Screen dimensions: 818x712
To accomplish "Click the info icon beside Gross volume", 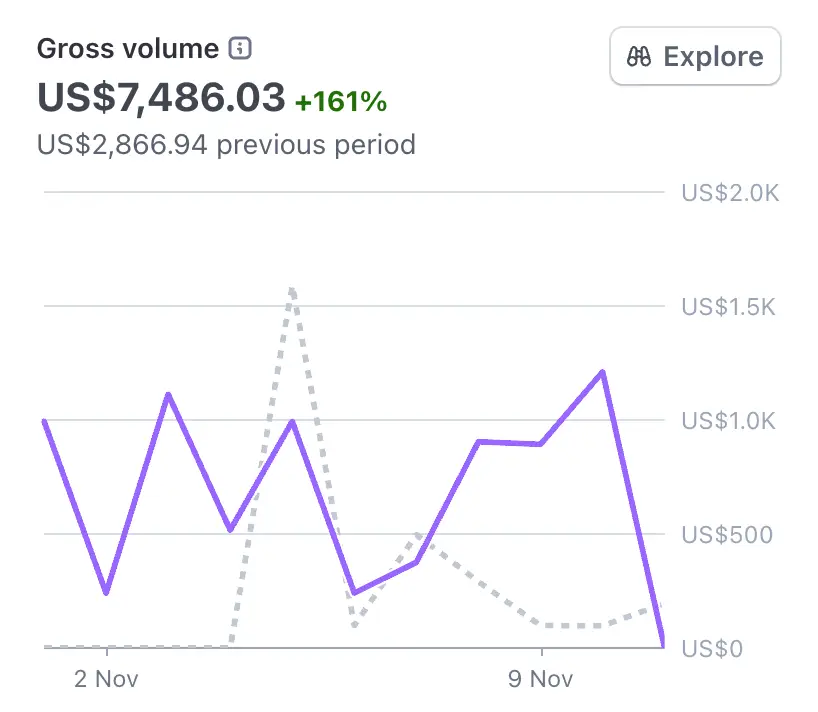I will coord(239,48).
